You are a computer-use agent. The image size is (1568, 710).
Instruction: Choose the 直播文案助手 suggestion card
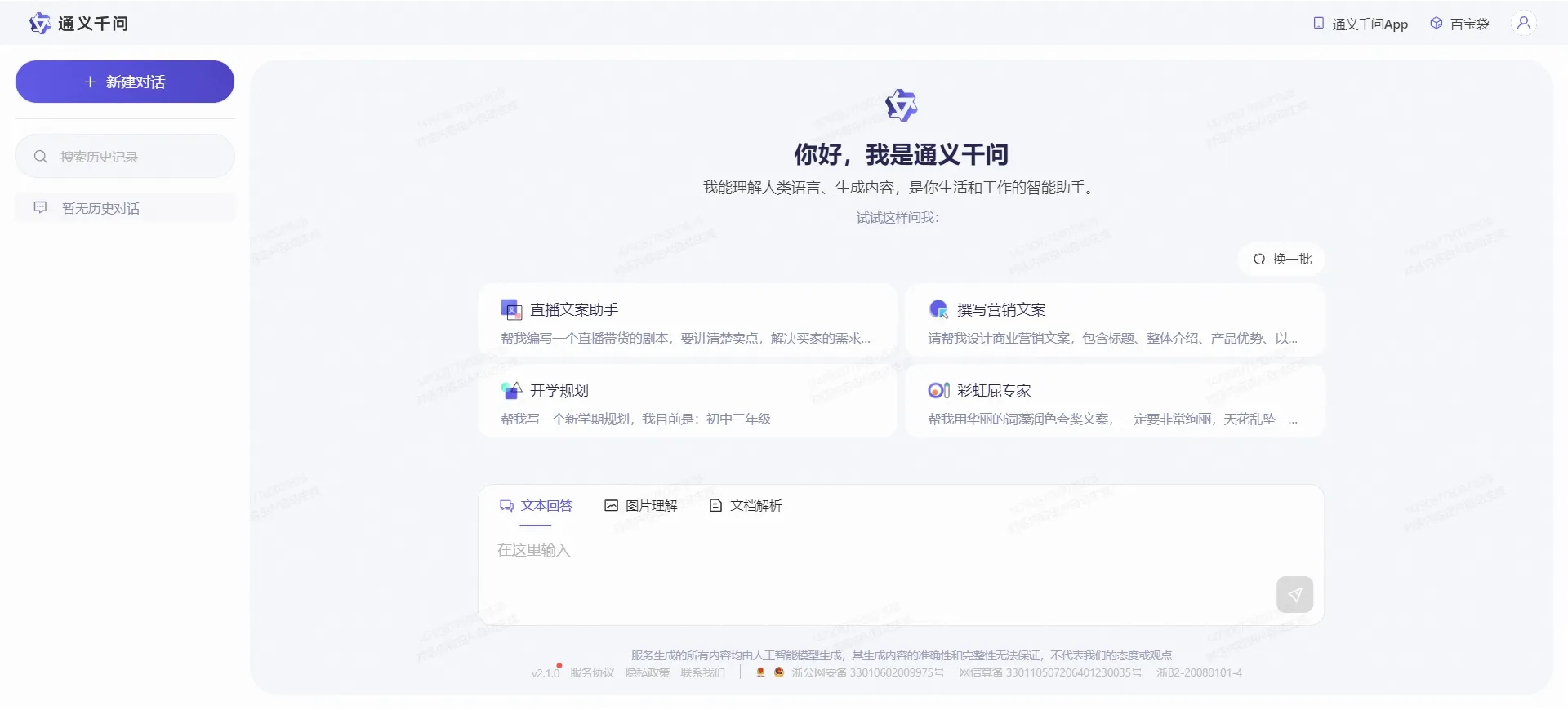point(688,319)
